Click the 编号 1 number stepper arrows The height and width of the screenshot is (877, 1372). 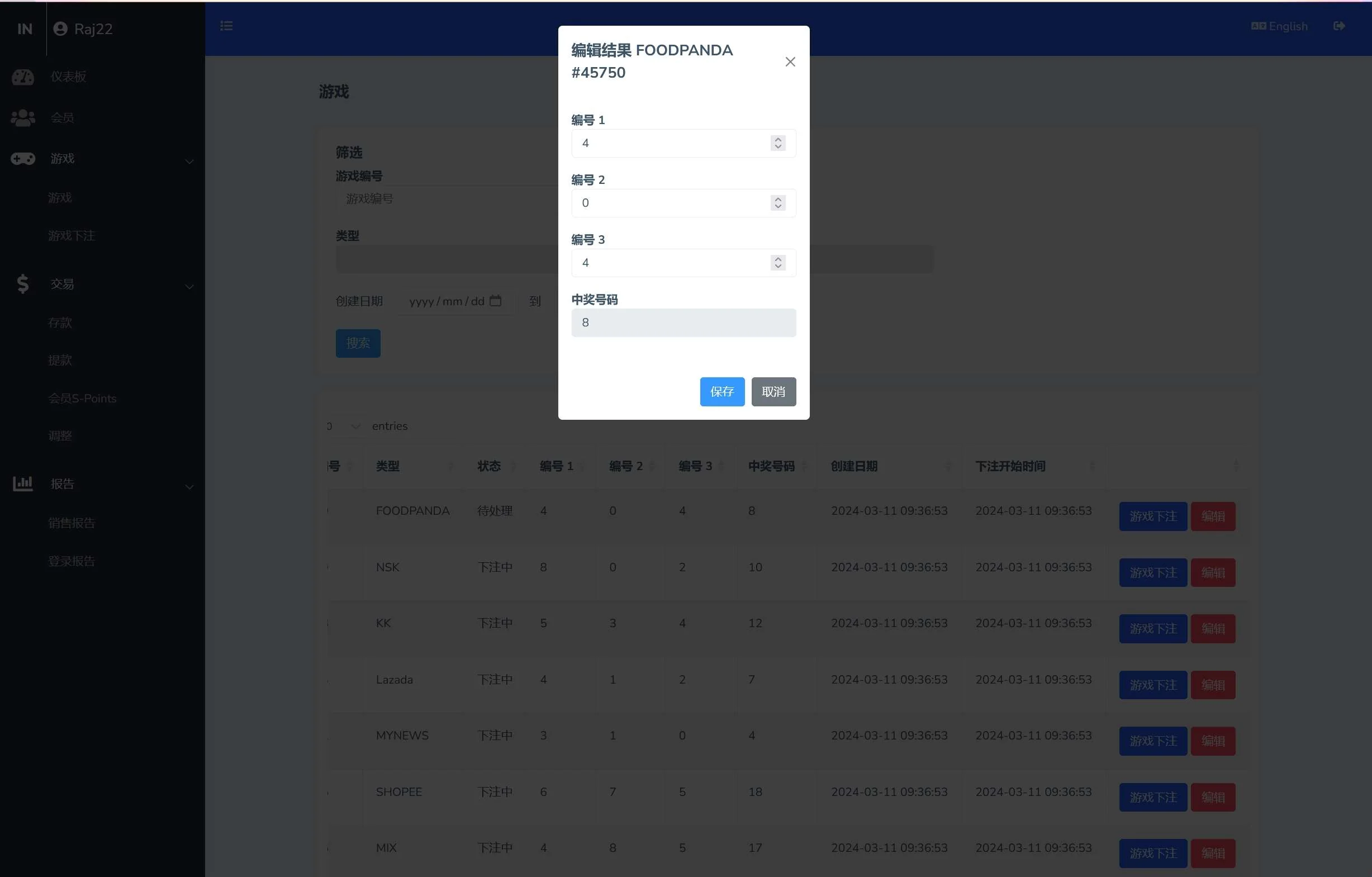point(778,143)
